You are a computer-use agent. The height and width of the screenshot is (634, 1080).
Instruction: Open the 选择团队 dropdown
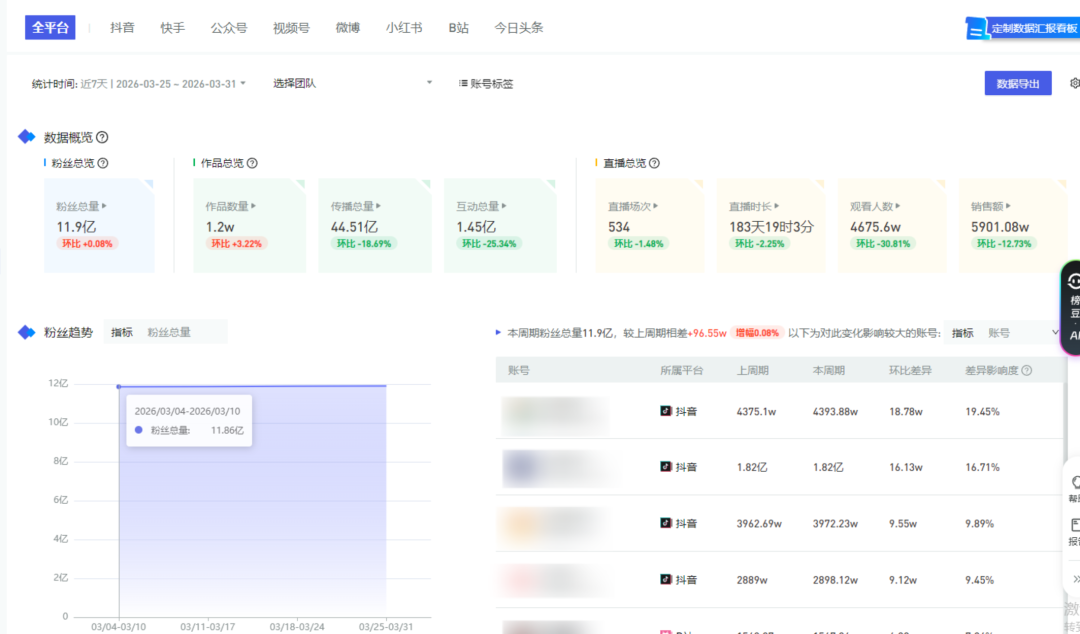tap(352, 84)
